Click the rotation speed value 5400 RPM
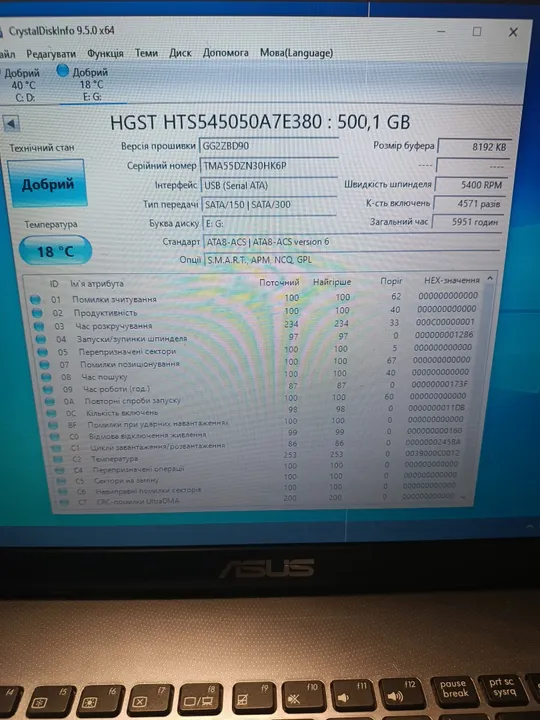 pyautogui.click(x=471, y=185)
